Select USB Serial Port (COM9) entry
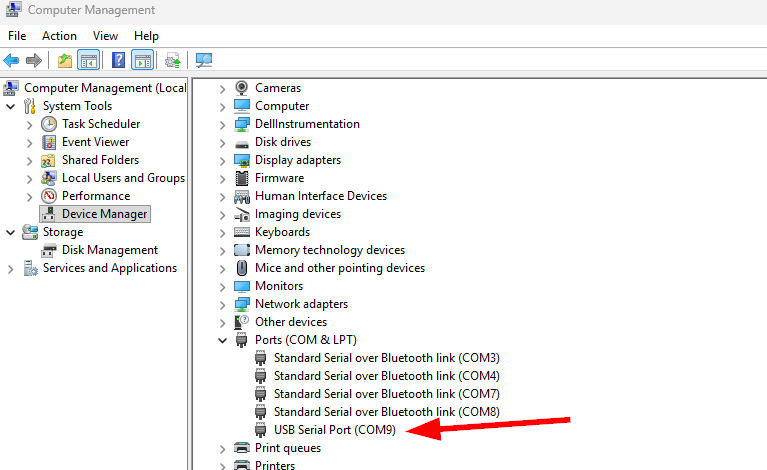Viewport: 767px width, 470px height. (335, 430)
